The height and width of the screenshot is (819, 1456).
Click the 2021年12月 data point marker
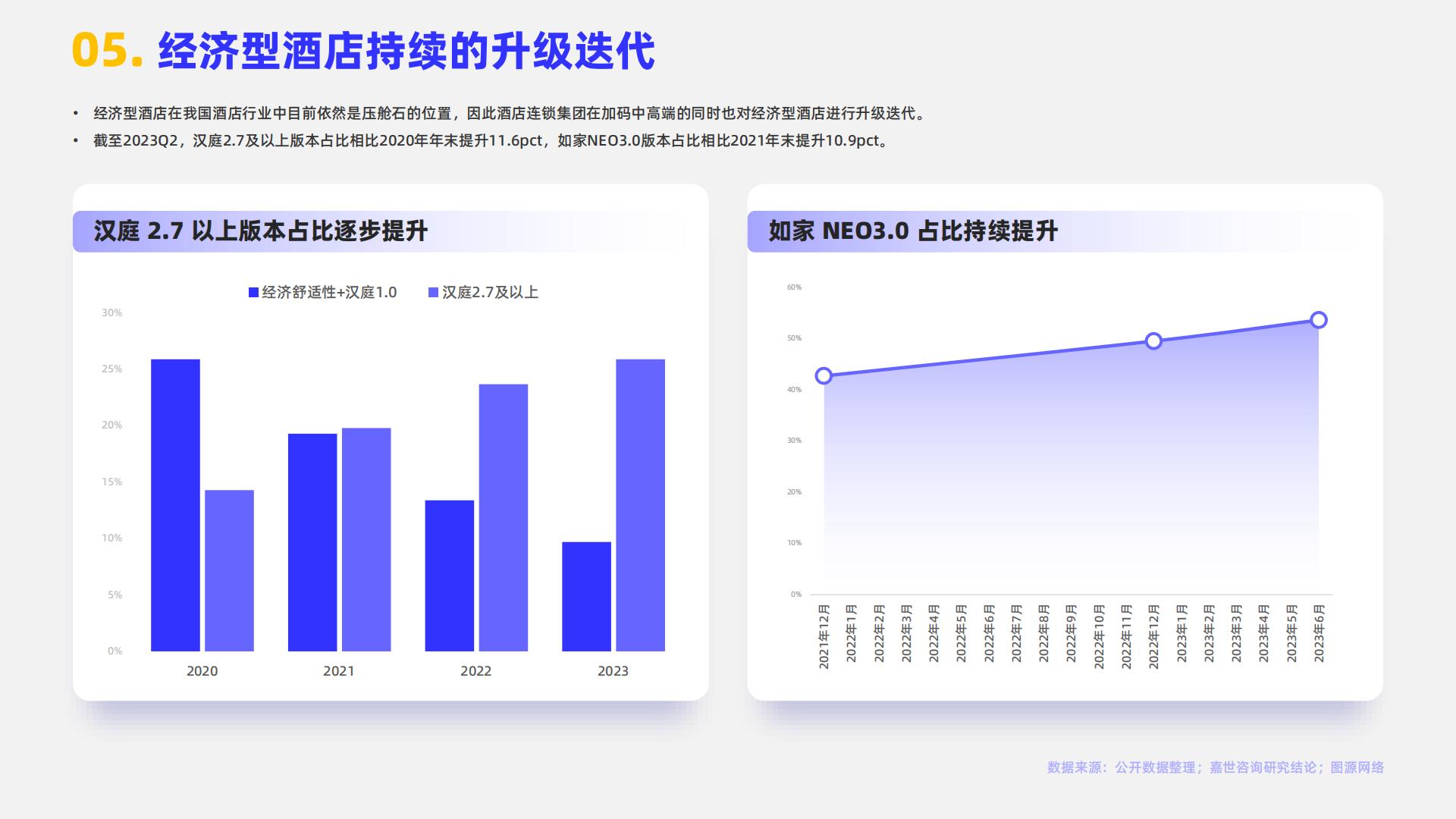[x=824, y=376]
